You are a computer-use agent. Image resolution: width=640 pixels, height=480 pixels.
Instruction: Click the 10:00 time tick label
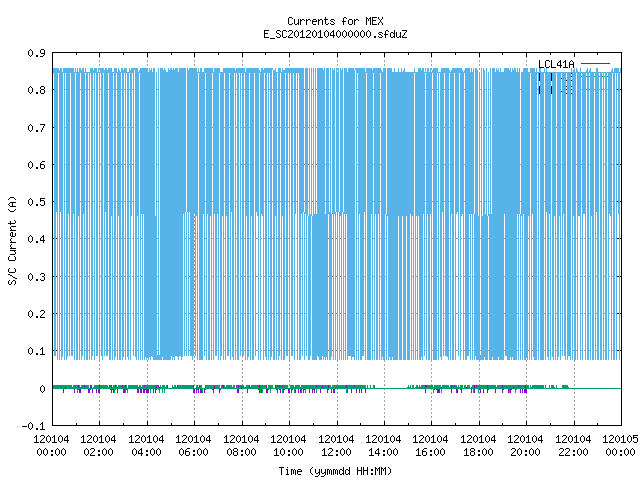point(288,452)
